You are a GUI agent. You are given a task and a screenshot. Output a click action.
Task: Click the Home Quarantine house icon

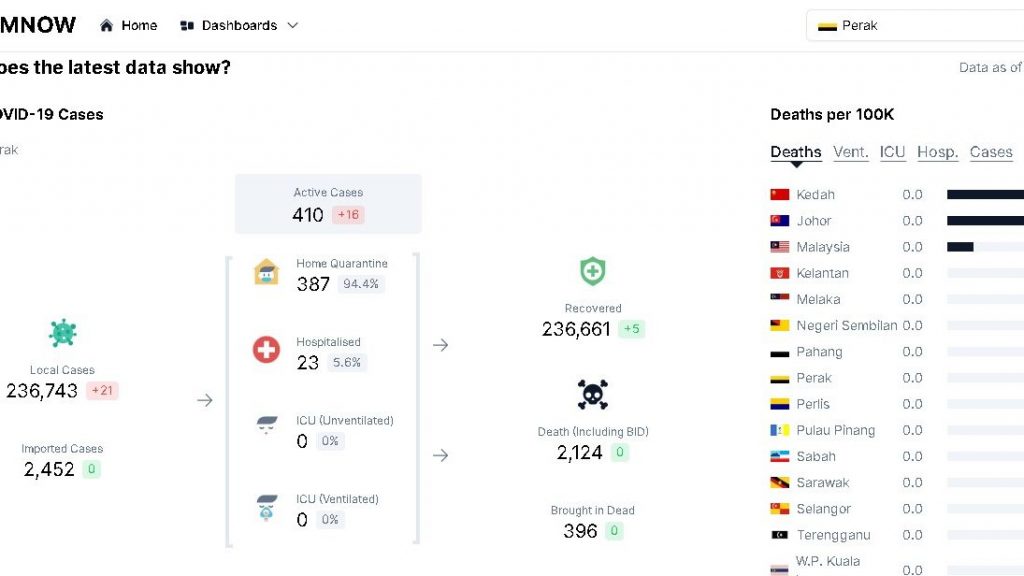[266, 273]
